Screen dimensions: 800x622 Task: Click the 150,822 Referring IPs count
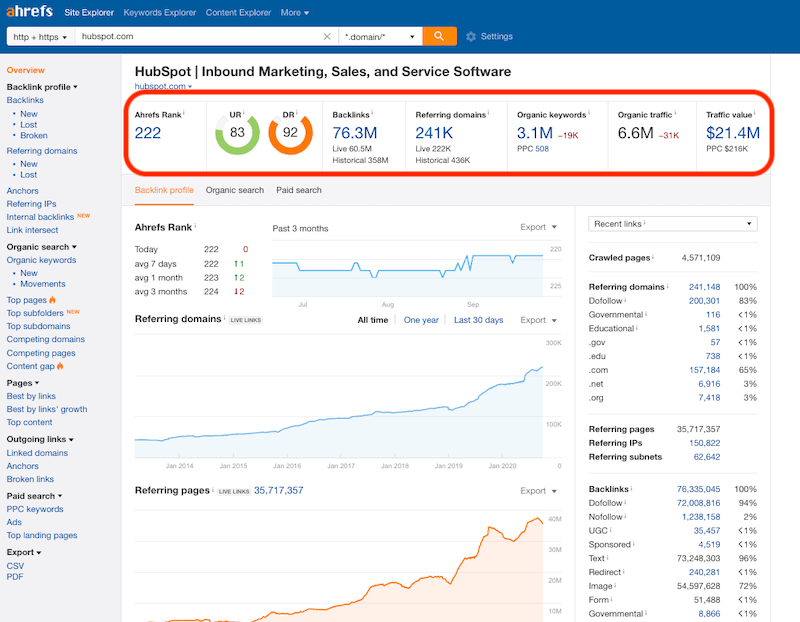click(x=705, y=443)
